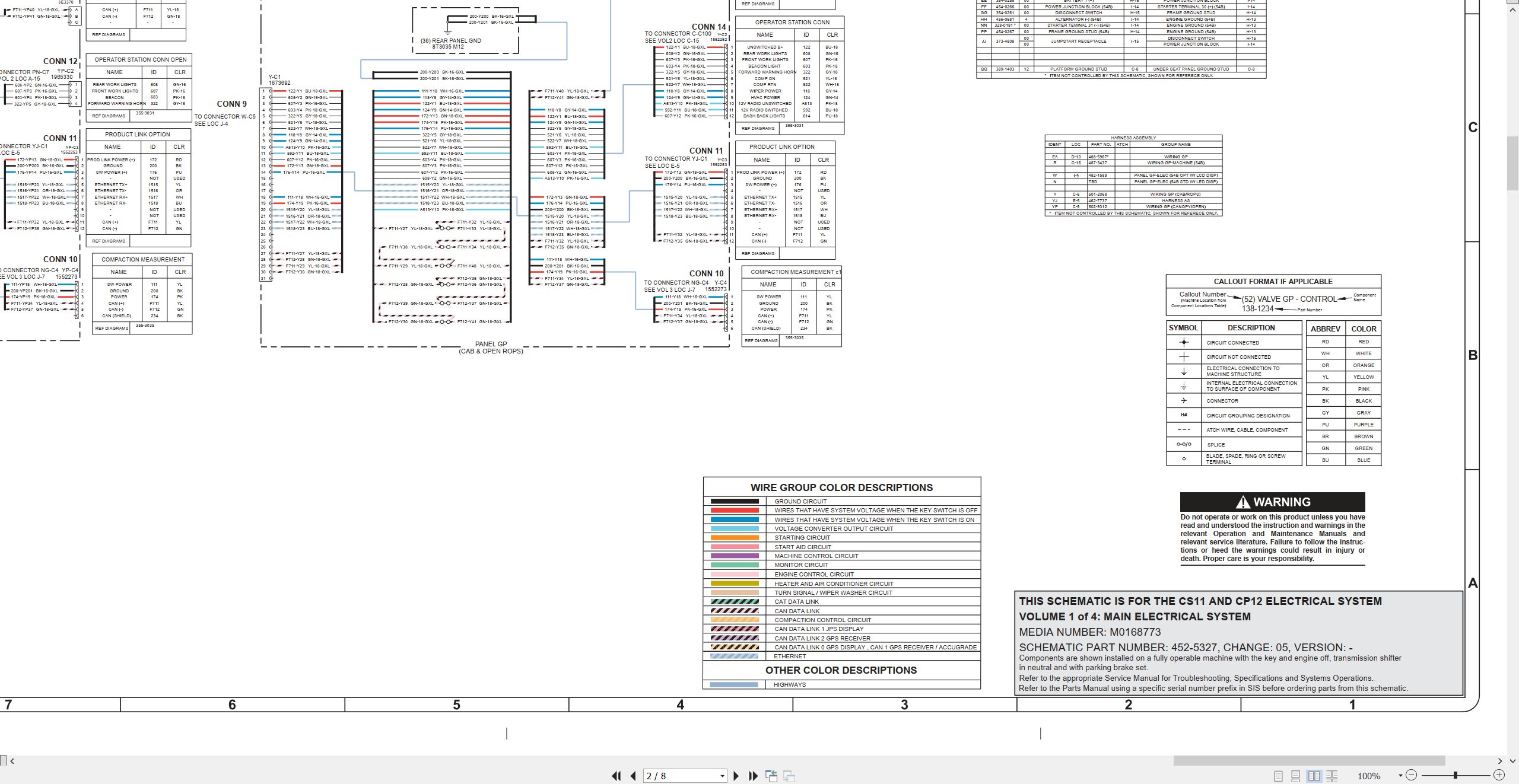This screenshot has width=1519, height=784.
Task: Click the (36) REAR PANEL GND label
Action: (x=451, y=41)
